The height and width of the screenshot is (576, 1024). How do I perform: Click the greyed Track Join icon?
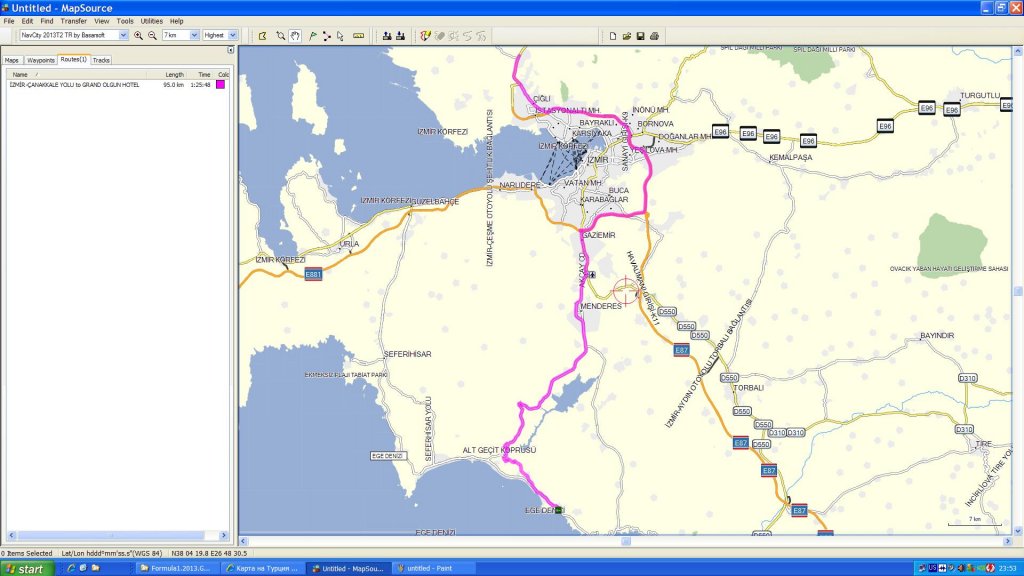[481, 36]
